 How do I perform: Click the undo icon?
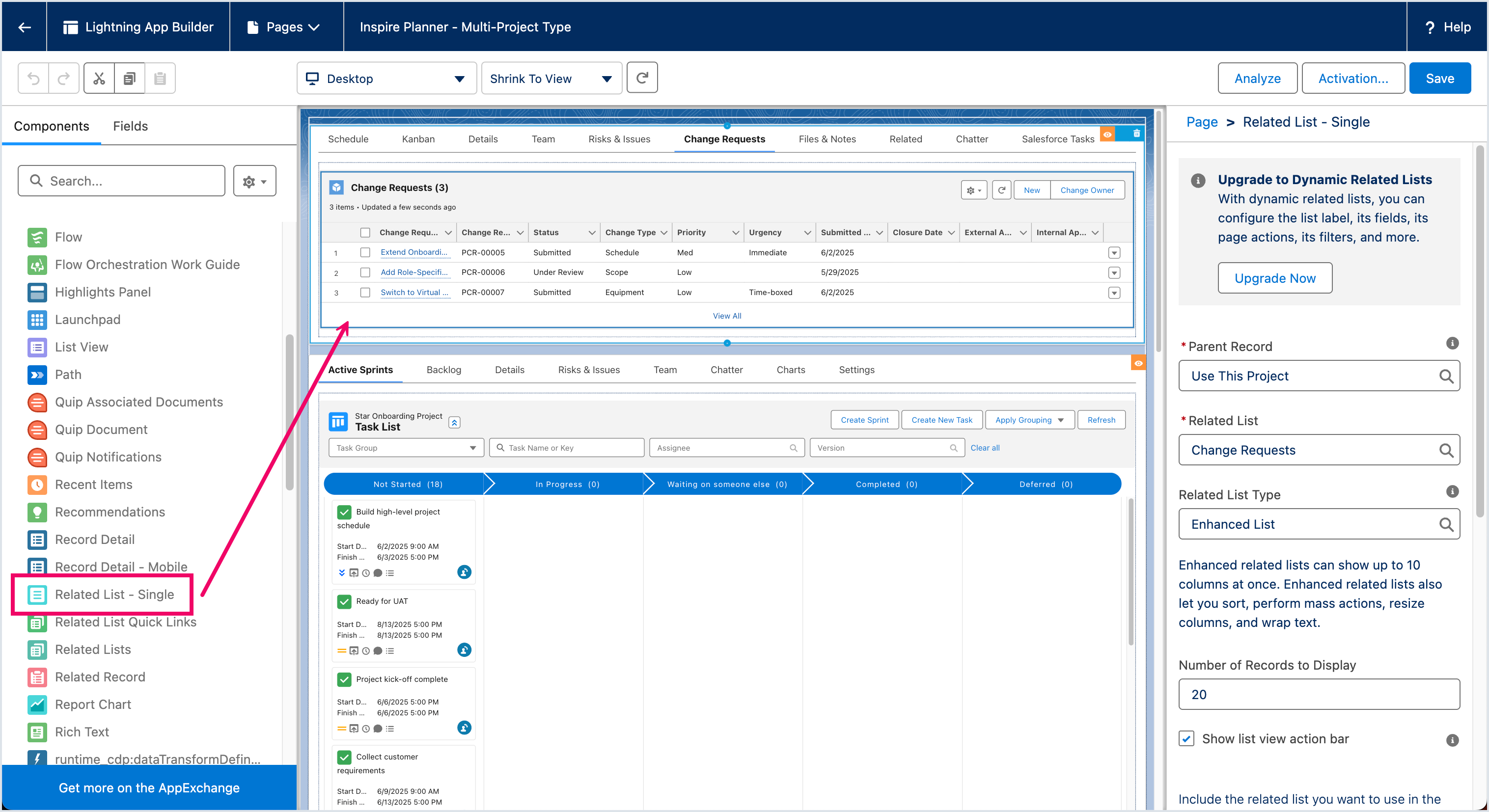(33, 78)
